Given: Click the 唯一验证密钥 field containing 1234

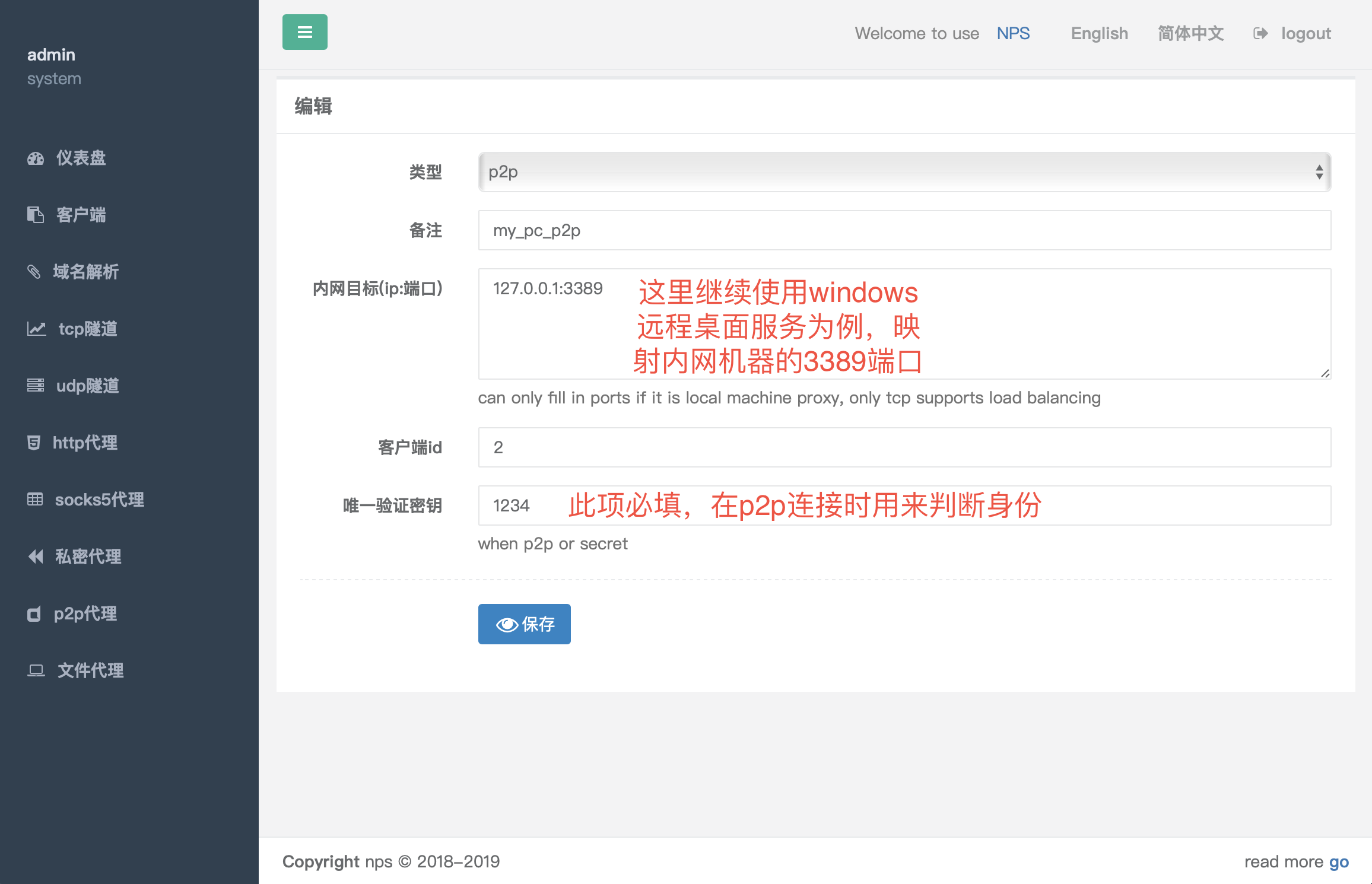Looking at the screenshot, I should point(904,505).
